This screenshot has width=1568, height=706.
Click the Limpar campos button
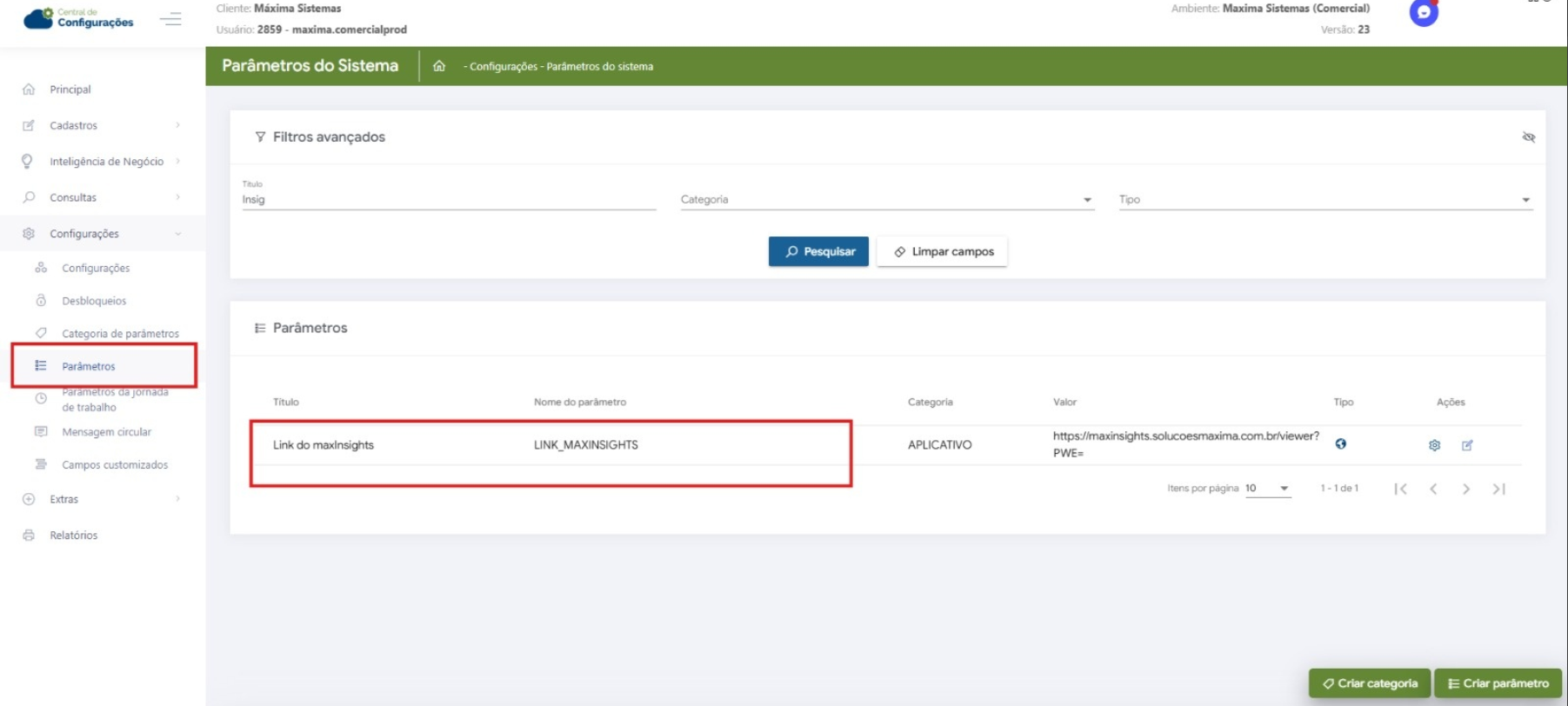[x=942, y=251]
